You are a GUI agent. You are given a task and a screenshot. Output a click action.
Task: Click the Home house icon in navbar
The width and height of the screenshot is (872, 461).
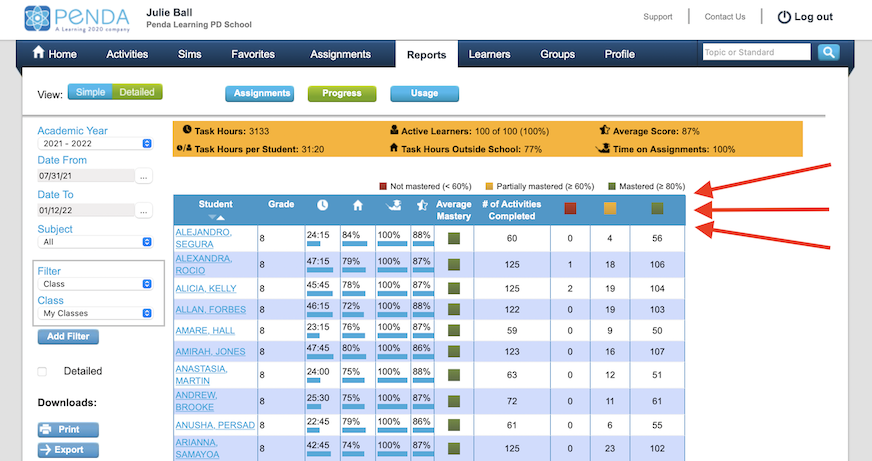click(x=38, y=52)
